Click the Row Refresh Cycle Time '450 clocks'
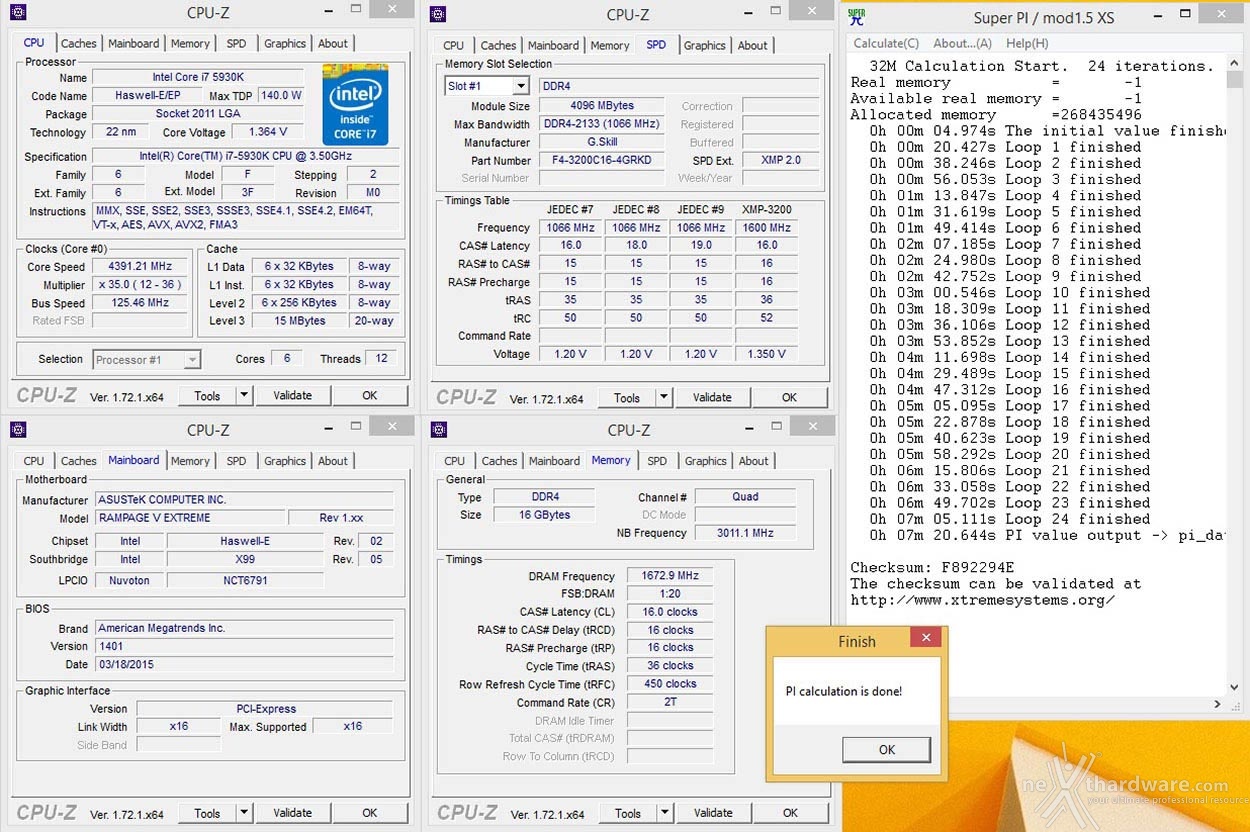 [670, 684]
